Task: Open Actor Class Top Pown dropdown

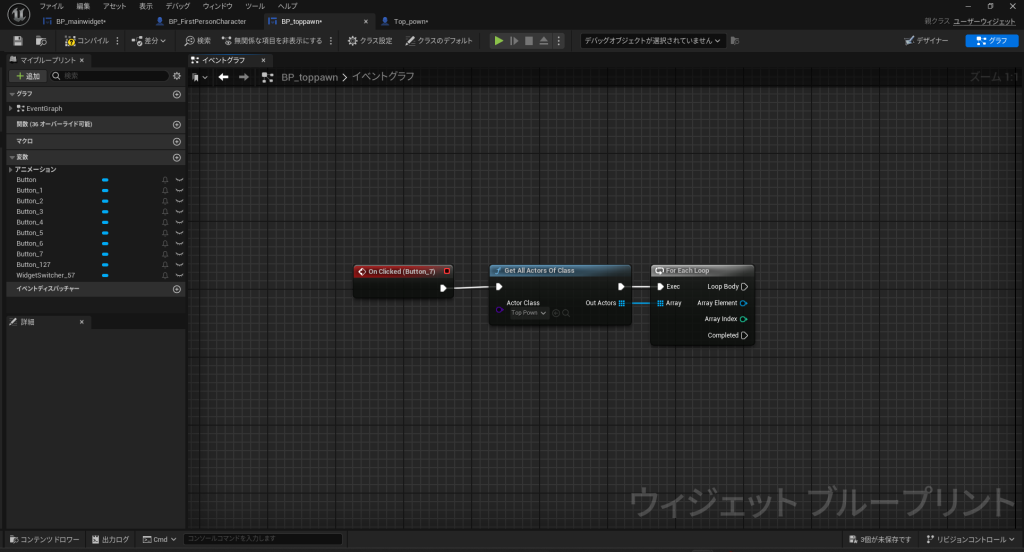Action: point(529,313)
